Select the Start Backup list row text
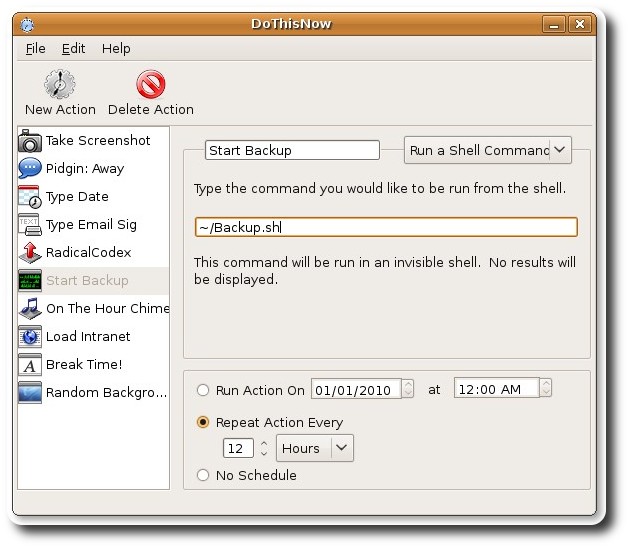 click(x=87, y=280)
